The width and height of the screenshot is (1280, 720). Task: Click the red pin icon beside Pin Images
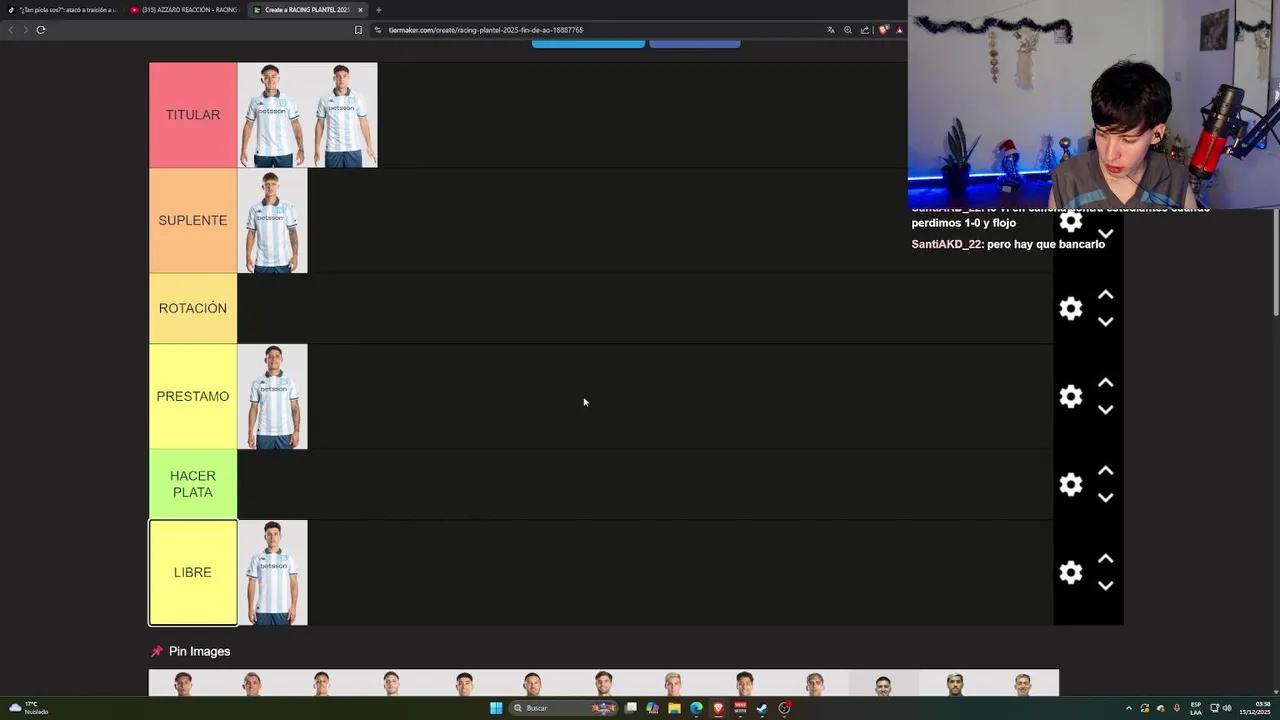point(157,651)
